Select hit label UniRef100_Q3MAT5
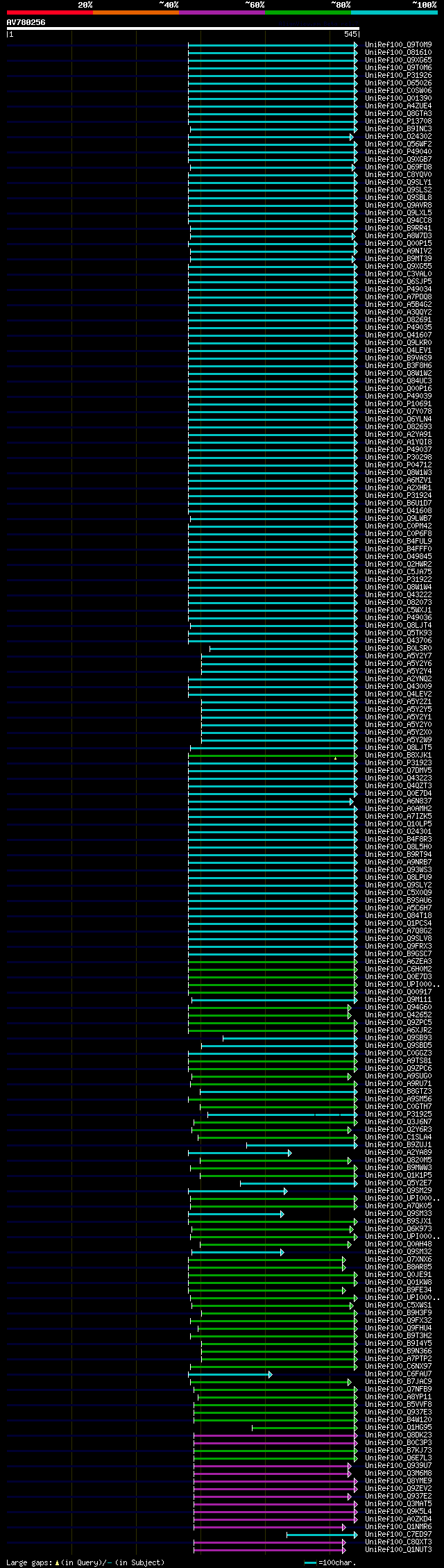The image size is (444, 1568). (x=398, y=1504)
